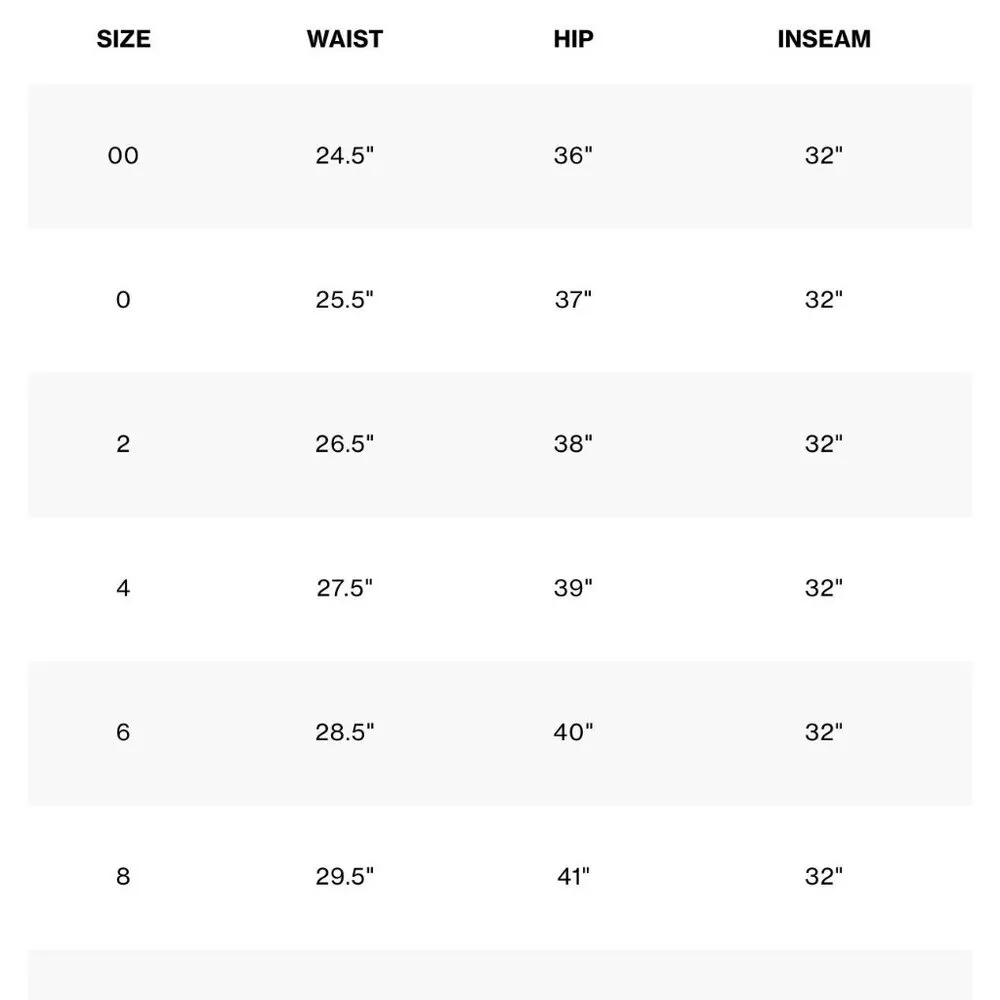Click the 25.5" waist value

point(345,300)
